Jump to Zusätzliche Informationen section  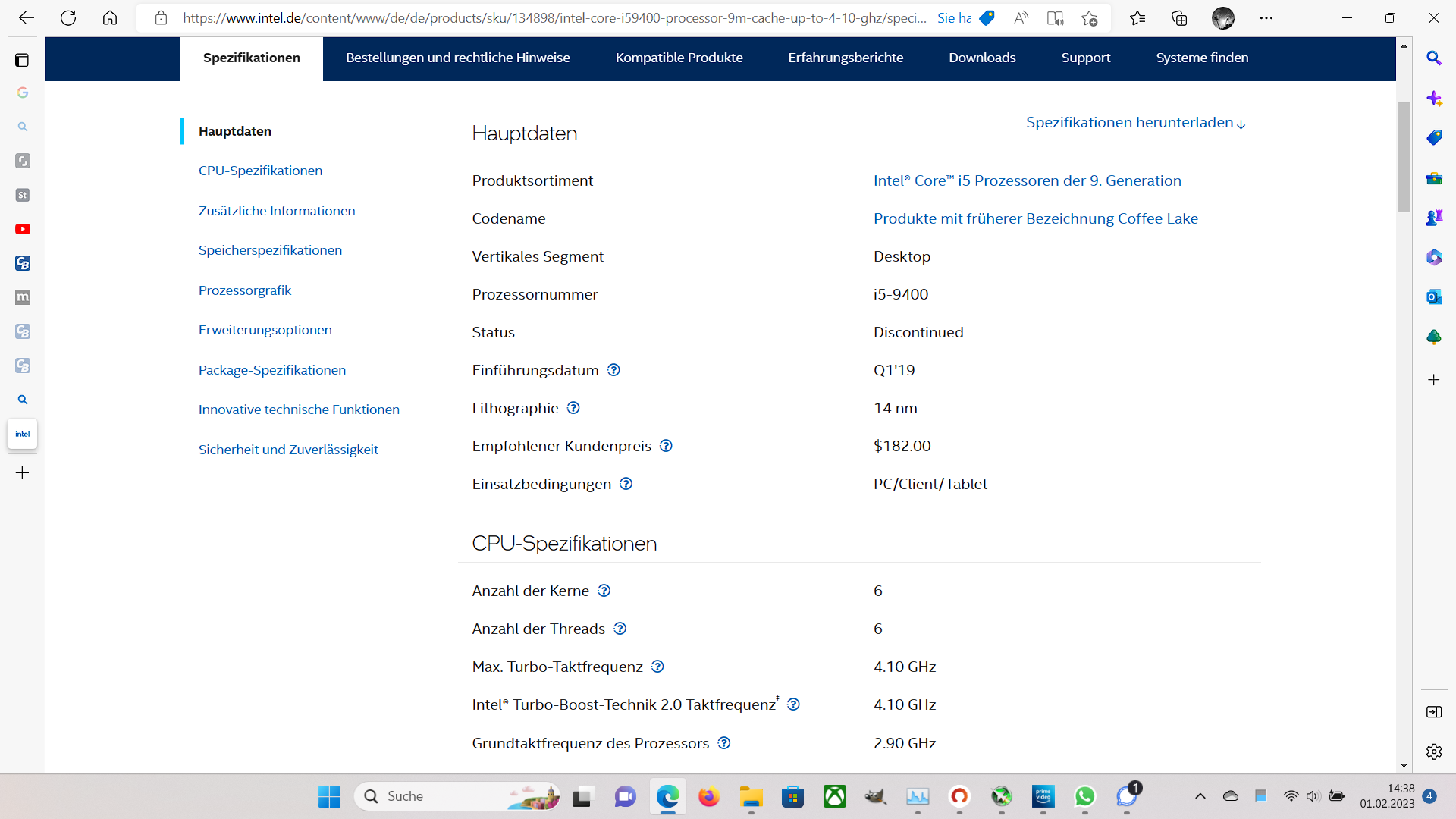point(277,211)
